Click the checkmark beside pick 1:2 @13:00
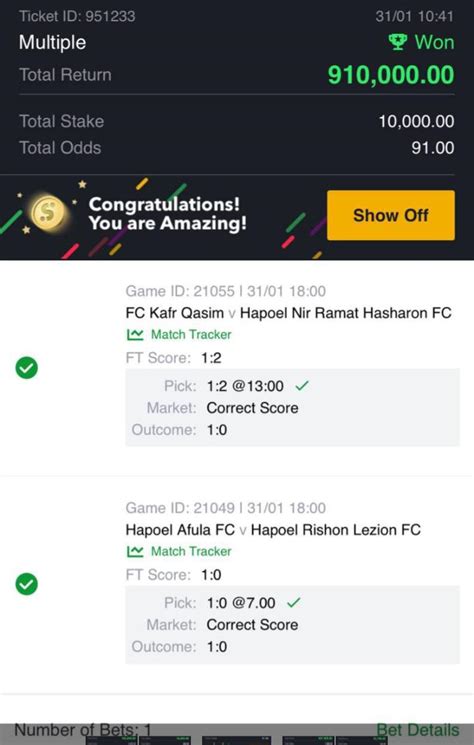 [302, 386]
